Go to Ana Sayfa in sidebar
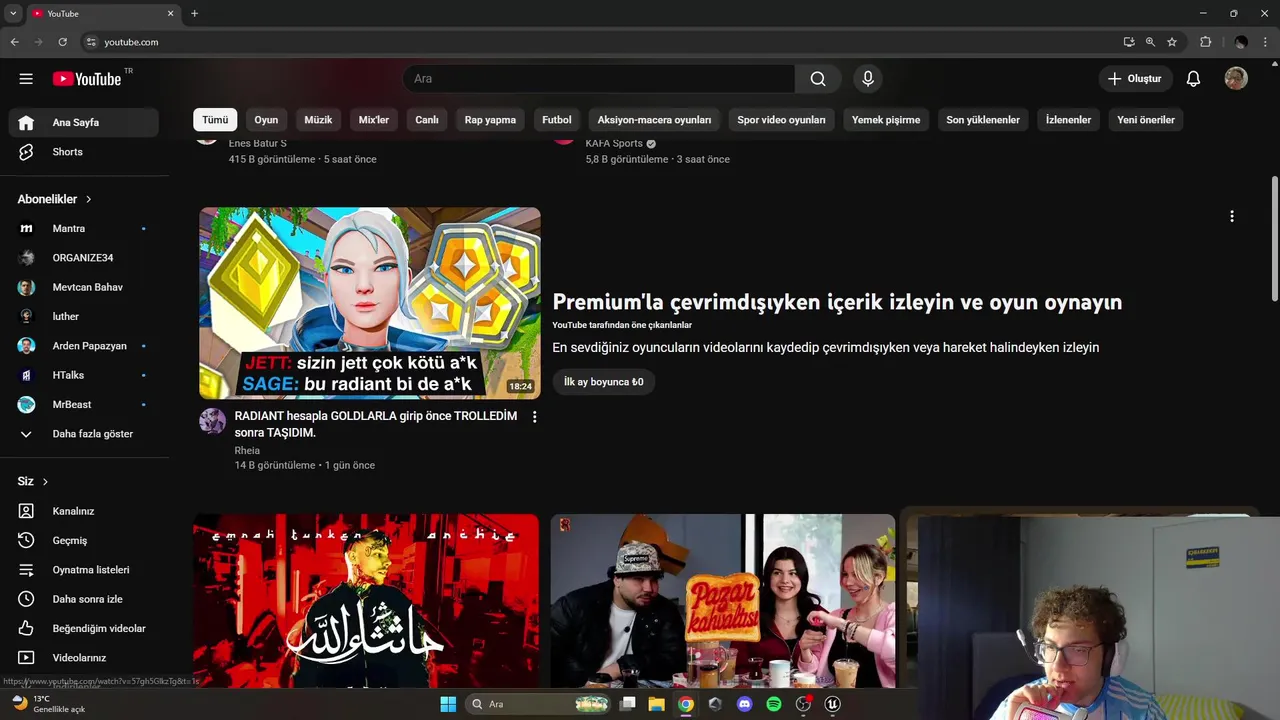 (x=84, y=122)
